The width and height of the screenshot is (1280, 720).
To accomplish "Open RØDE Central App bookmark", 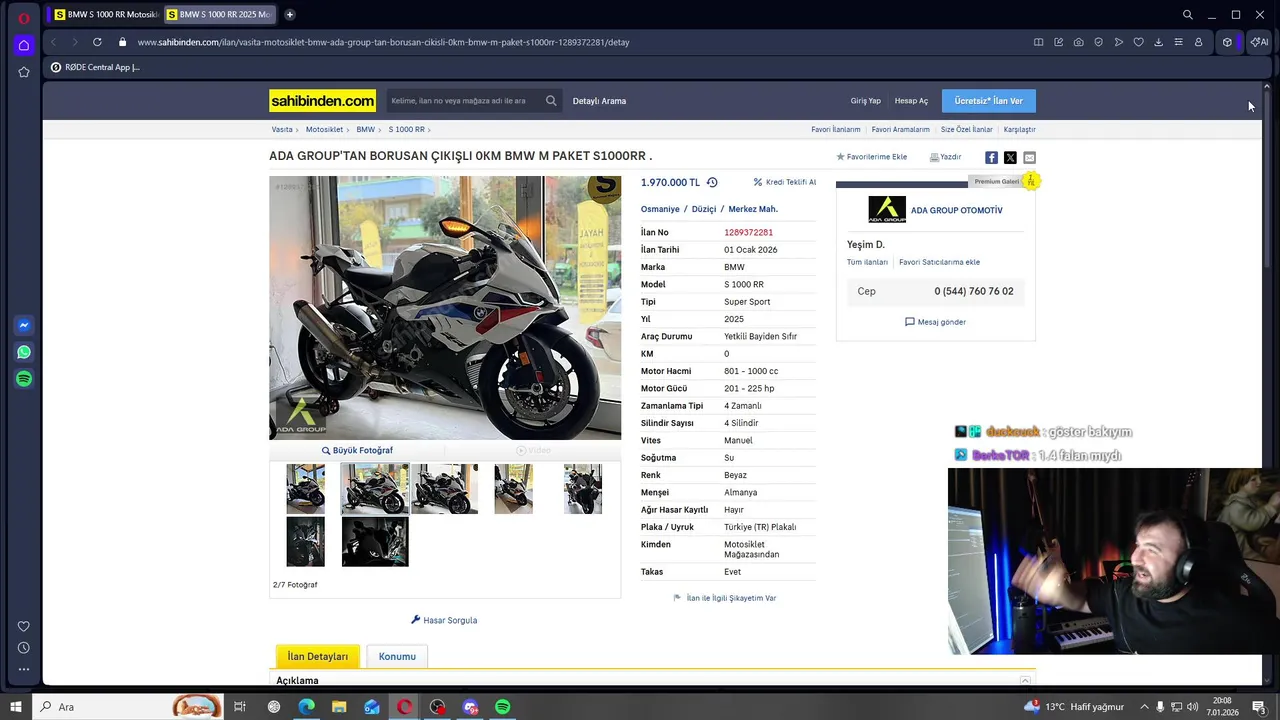I will point(96,67).
